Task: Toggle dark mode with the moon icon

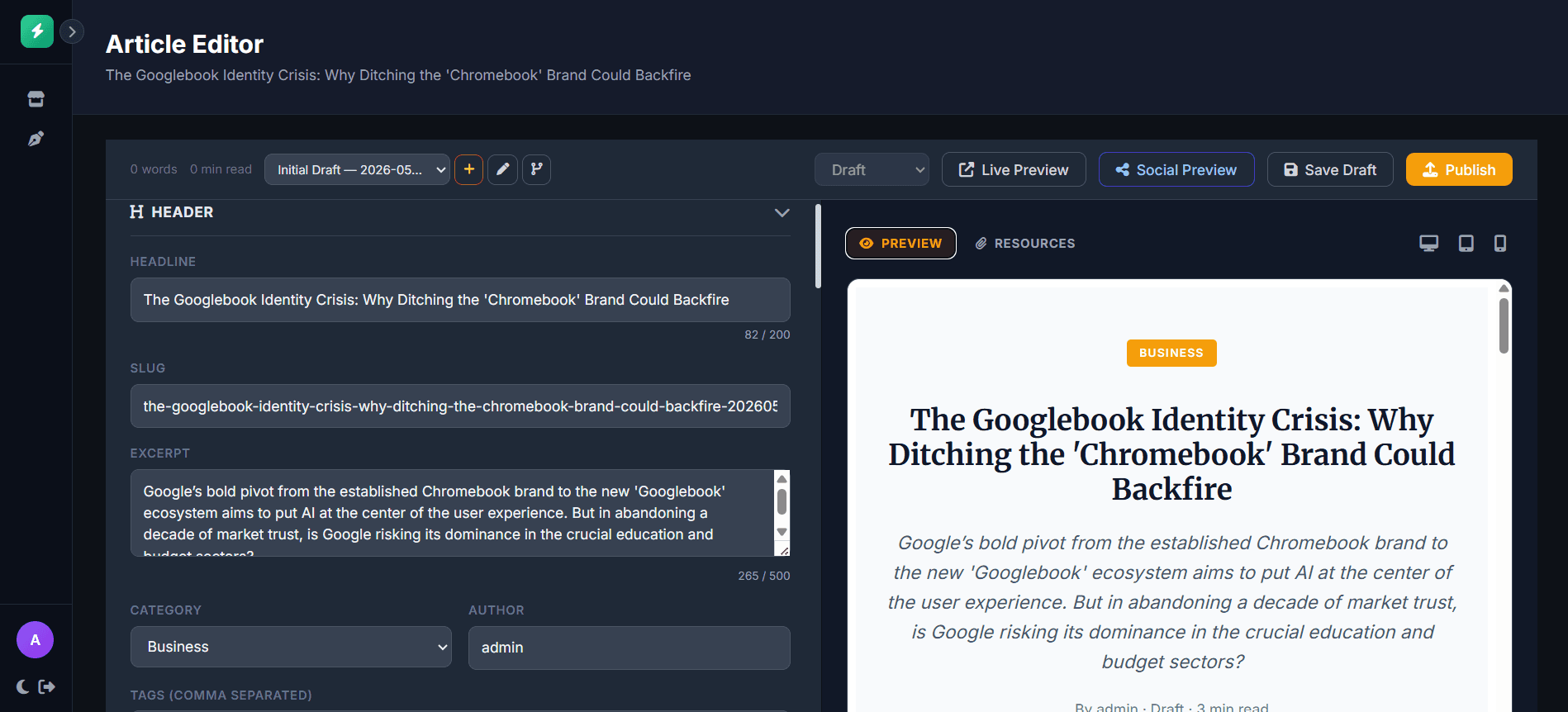Action: (x=23, y=686)
